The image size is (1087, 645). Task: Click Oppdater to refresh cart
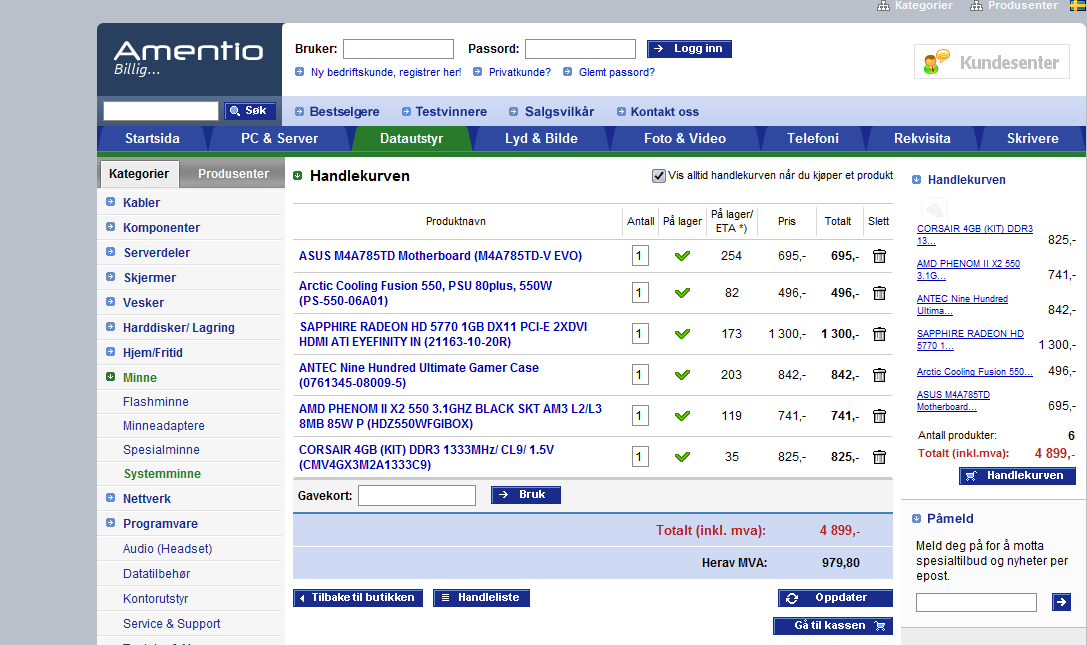point(835,598)
